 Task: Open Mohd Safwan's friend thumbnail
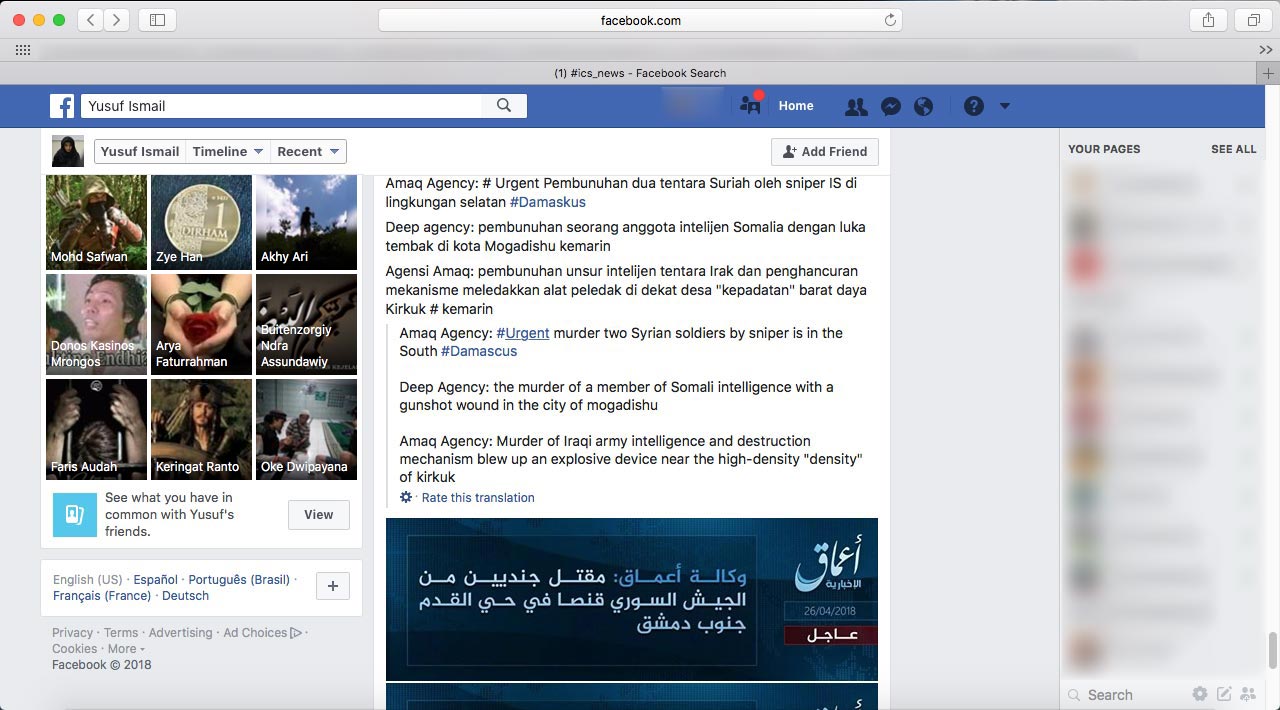[96, 222]
